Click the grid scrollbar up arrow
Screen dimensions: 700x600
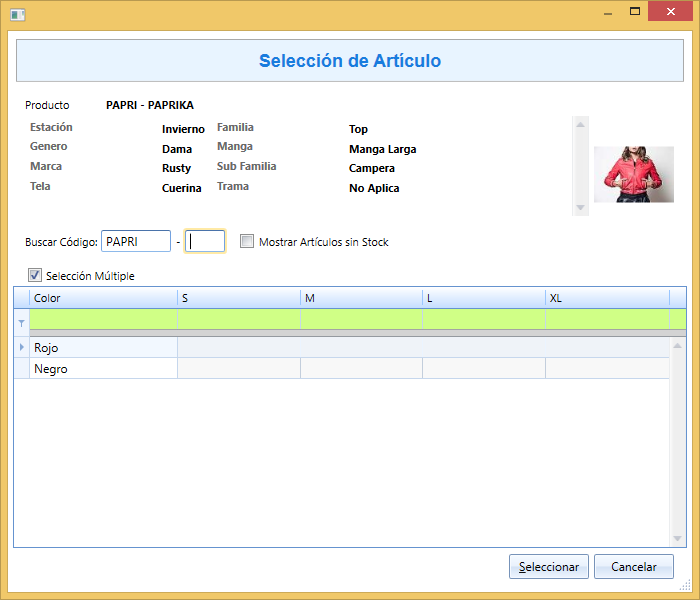click(677, 346)
